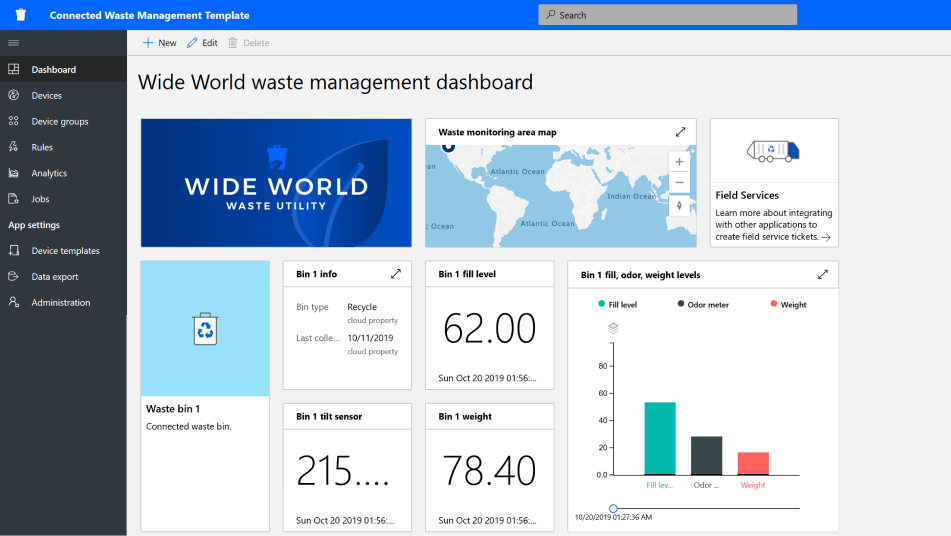Screen dimensions: 951x536
Task: Click the Edit dashboard button
Action: pyautogui.click(x=202, y=43)
